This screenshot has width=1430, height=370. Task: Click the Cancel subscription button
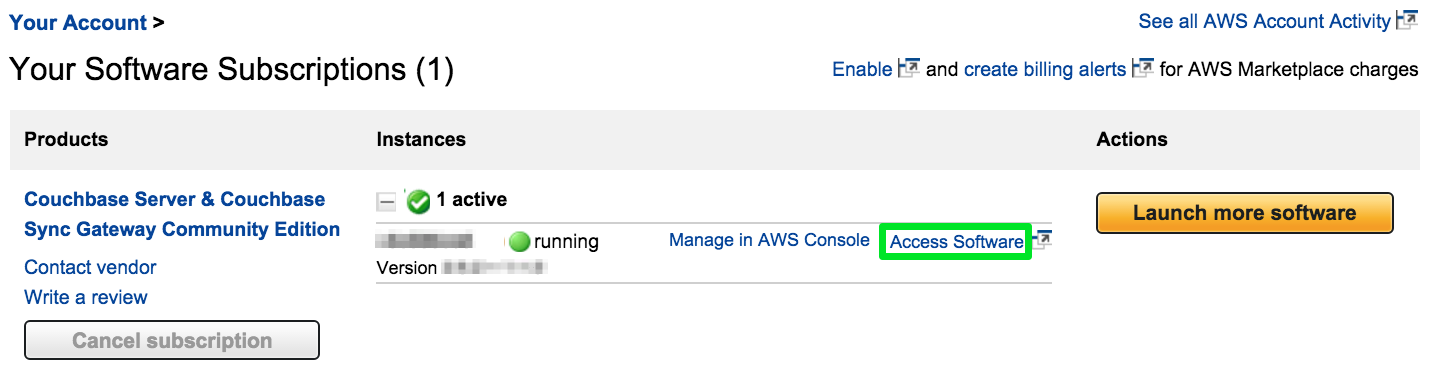pos(172,340)
